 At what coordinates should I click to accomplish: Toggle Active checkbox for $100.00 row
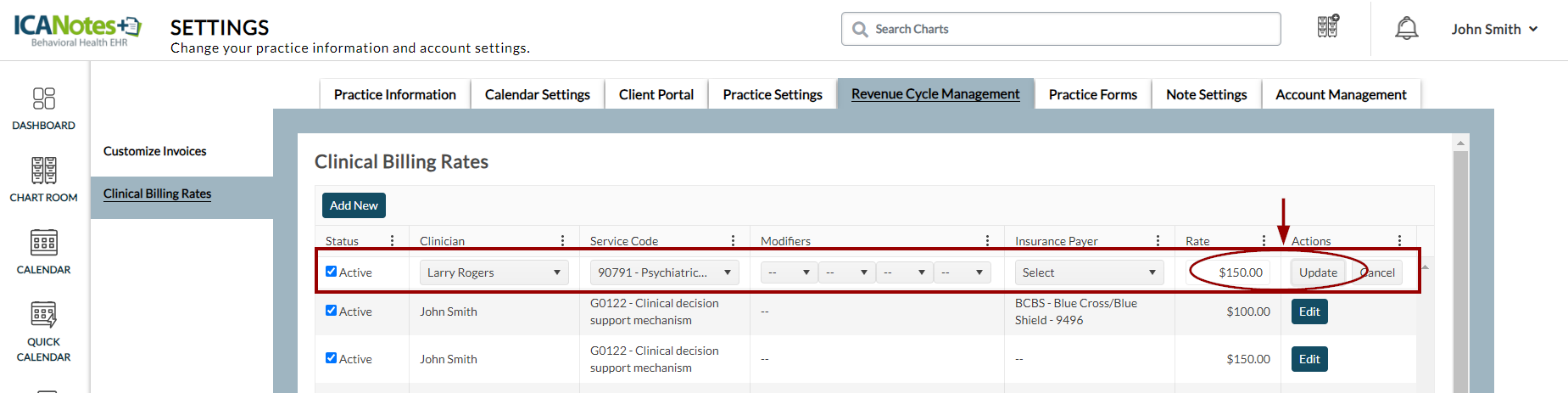point(332,311)
